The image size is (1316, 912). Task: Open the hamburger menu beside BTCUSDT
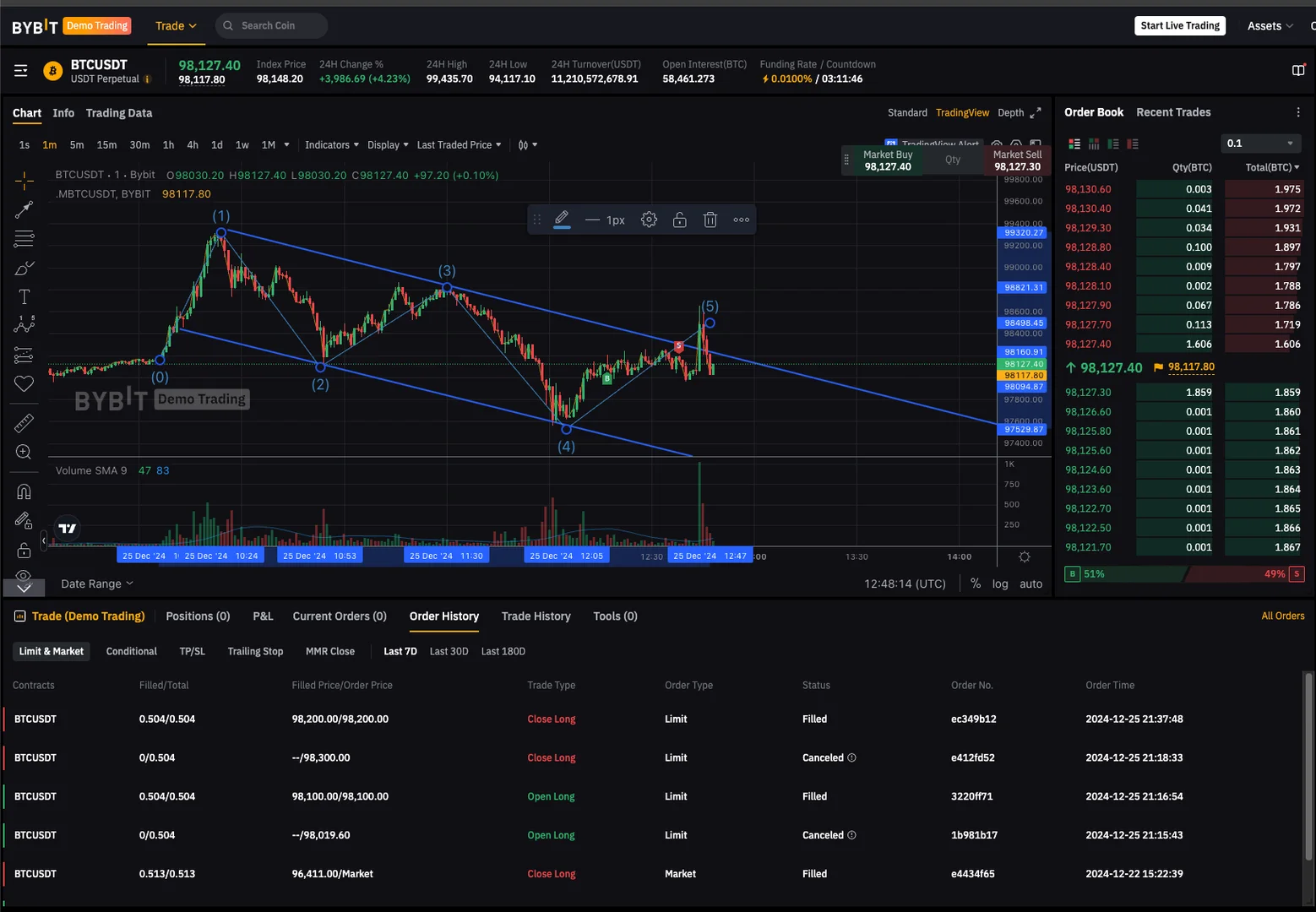pyautogui.click(x=21, y=71)
